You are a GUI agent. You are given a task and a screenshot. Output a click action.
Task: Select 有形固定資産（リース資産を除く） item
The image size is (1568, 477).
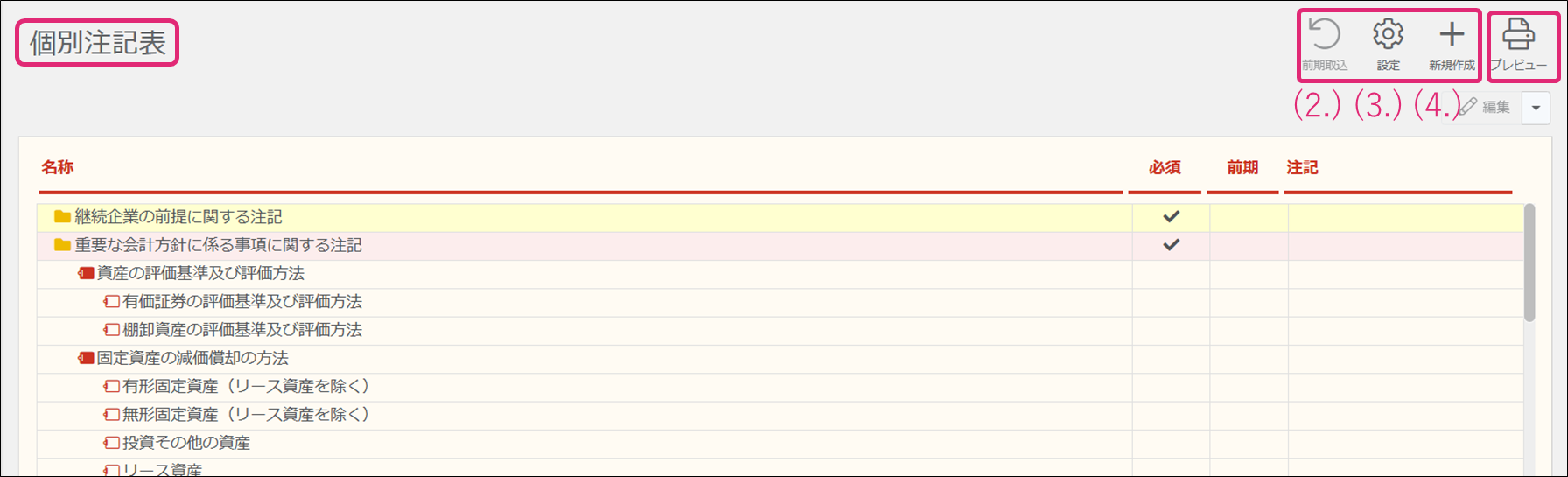click(x=247, y=386)
